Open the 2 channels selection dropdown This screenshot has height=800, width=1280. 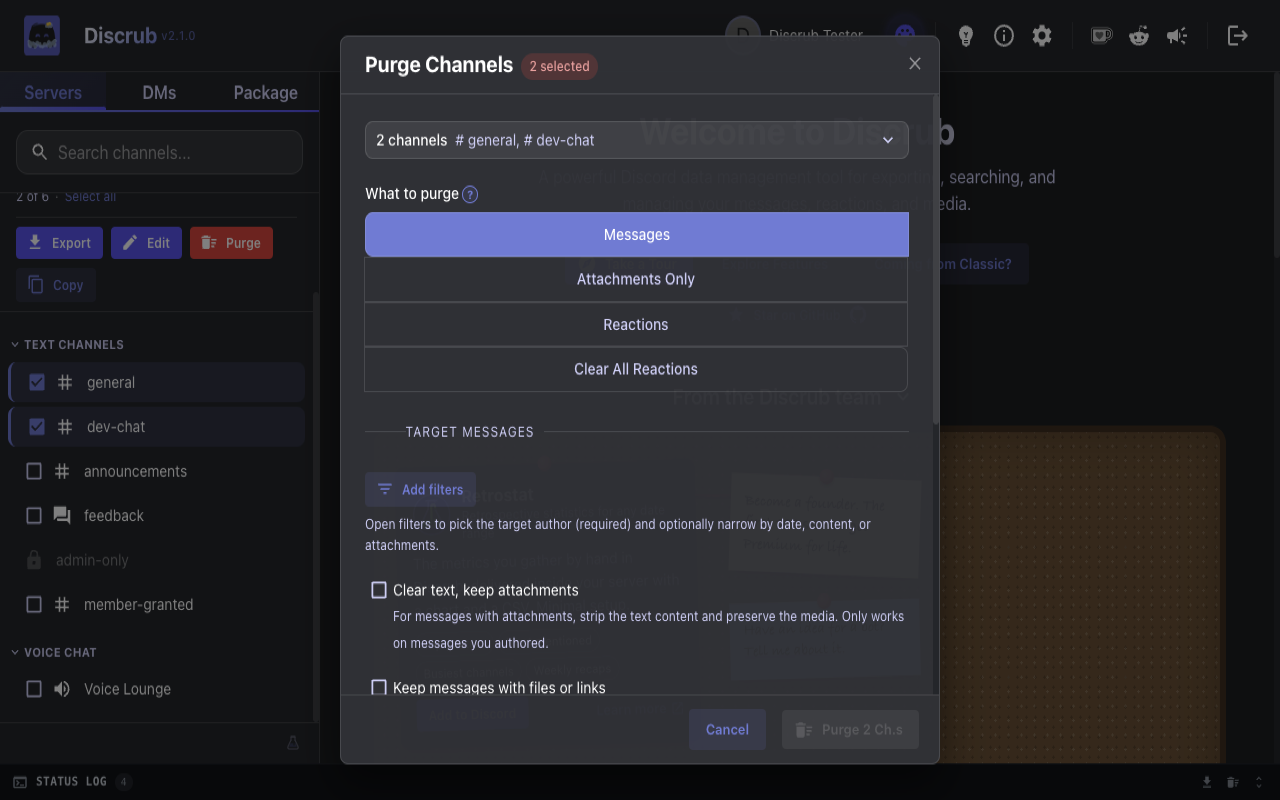click(x=637, y=140)
